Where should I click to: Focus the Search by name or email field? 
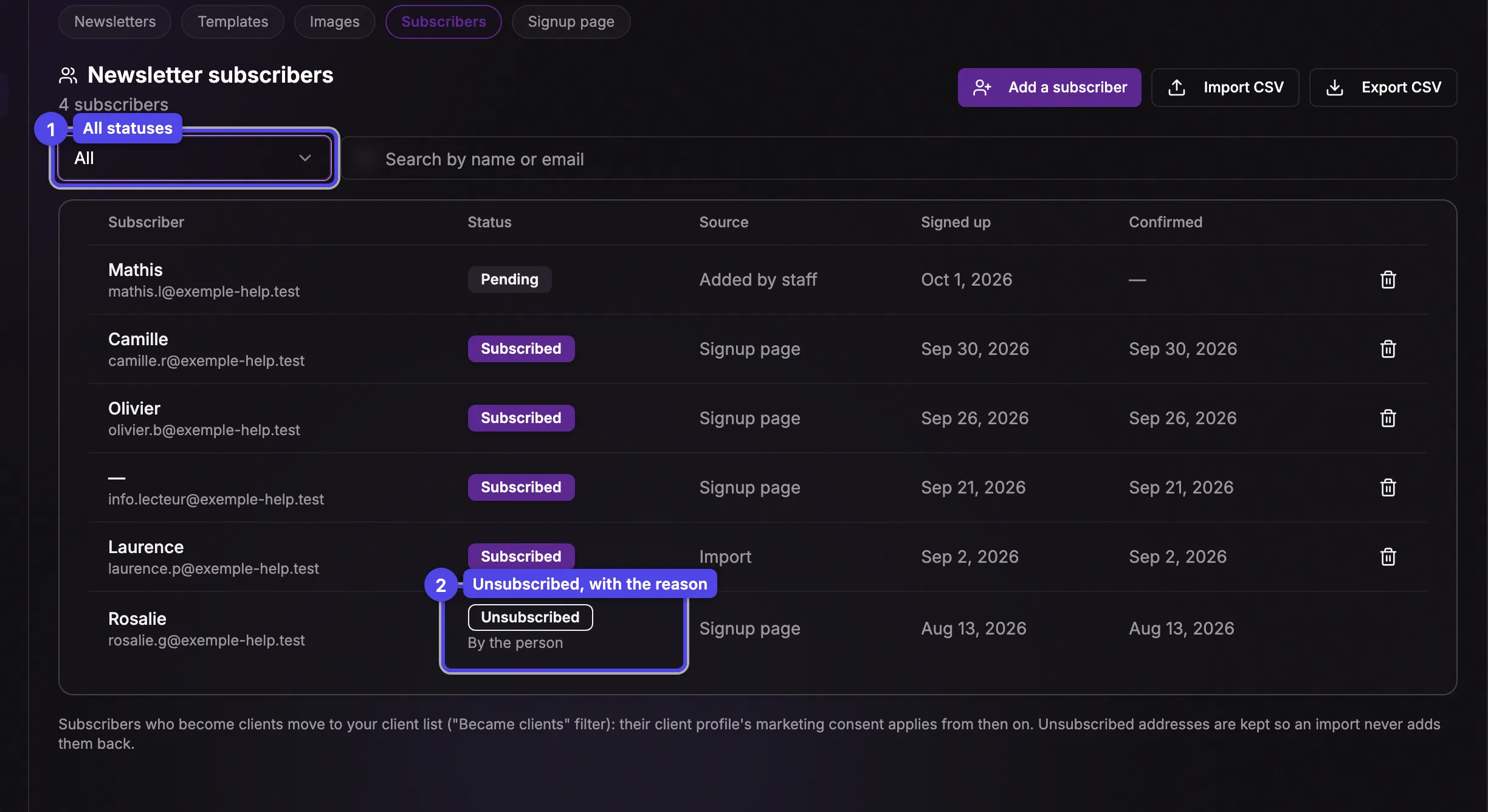[898, 159]
